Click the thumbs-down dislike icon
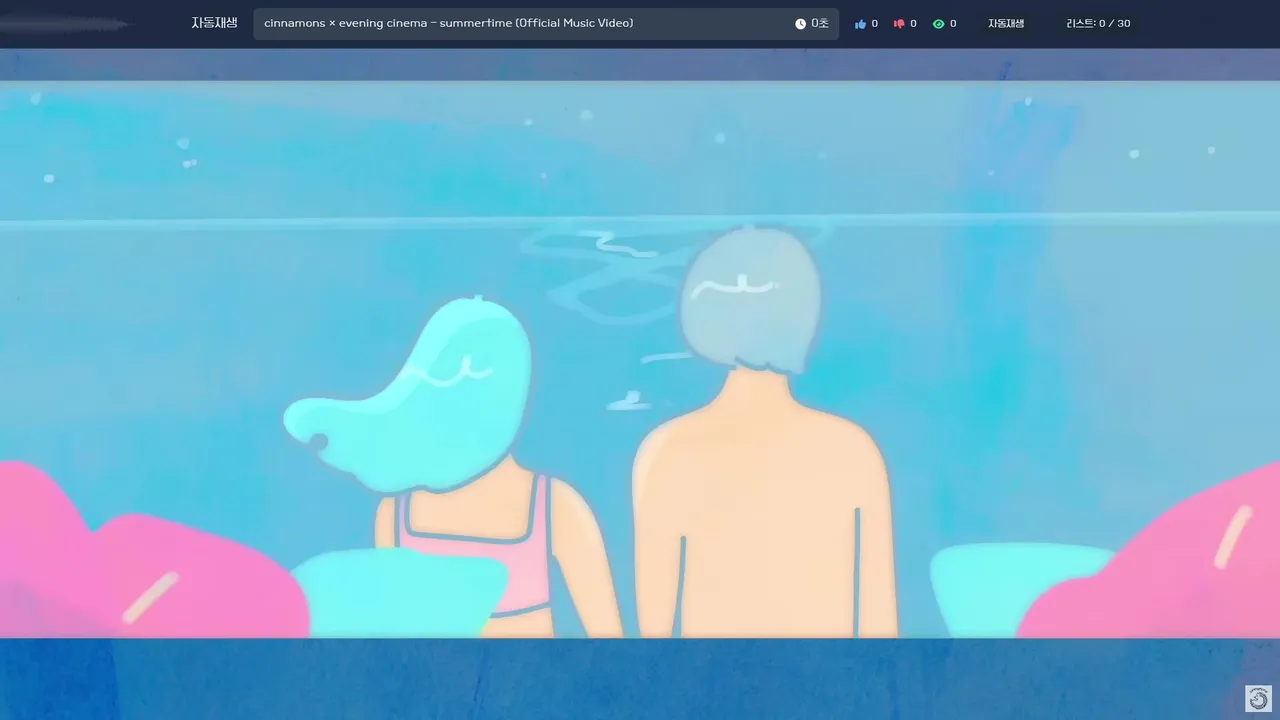 point(899,24)
